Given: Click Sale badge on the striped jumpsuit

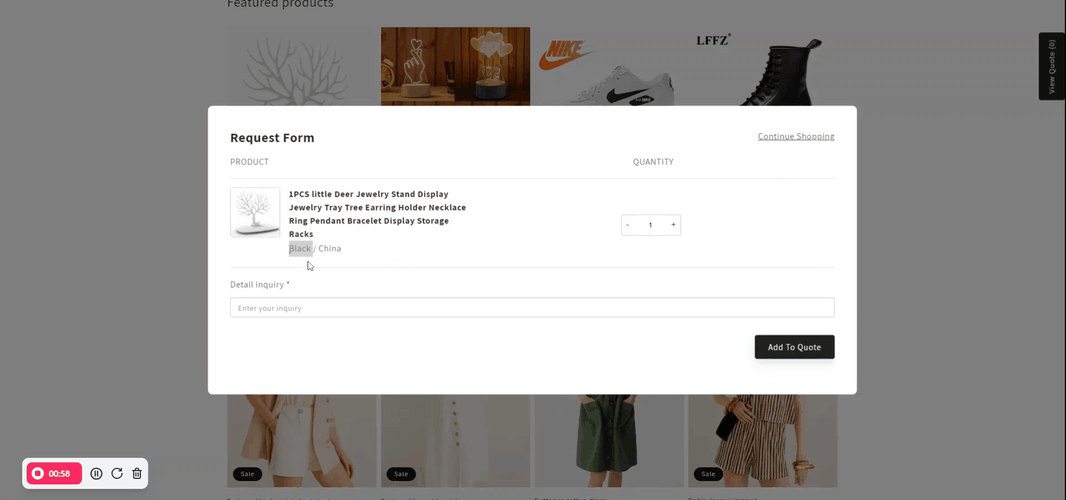Looking at the screenshot, I should pyautogui.click(x=708, y=473).
